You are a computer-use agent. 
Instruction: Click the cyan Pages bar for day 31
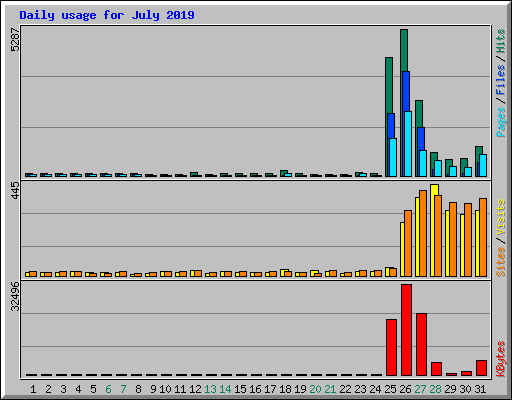[483, 165]
